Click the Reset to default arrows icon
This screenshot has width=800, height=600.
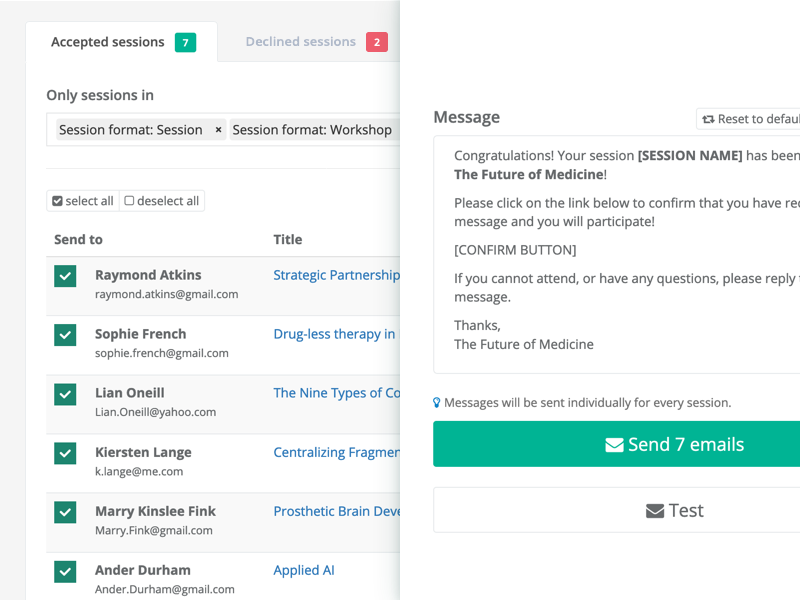point(708,119)
